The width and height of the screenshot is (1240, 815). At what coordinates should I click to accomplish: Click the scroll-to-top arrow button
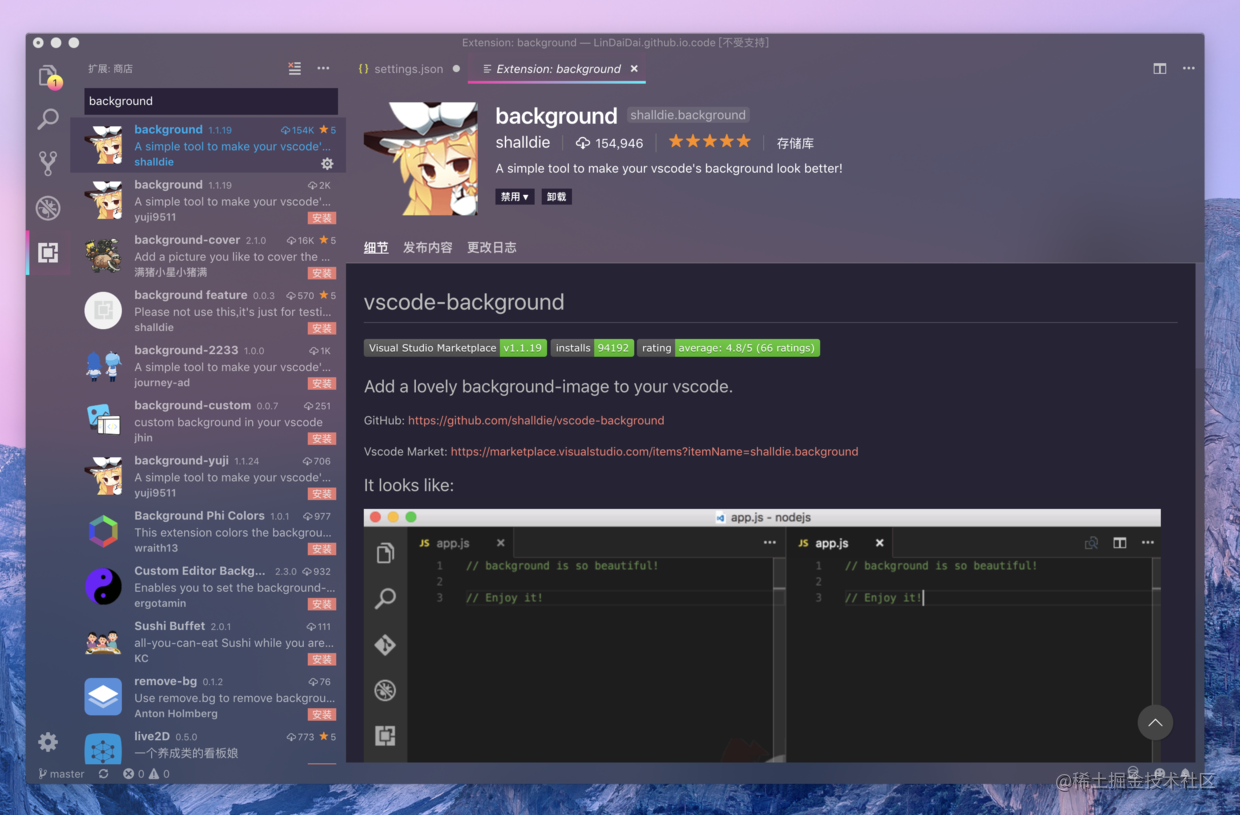click(1155, 722)
